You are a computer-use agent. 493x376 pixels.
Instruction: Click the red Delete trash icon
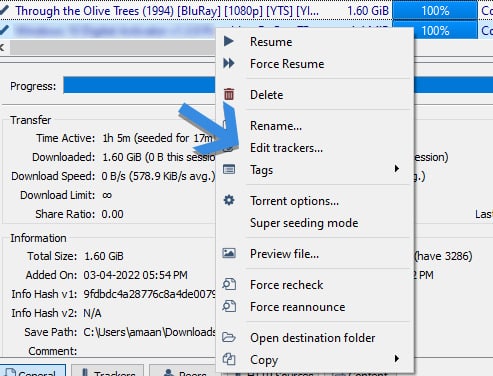pyautogui.click(x=229, y=94)
